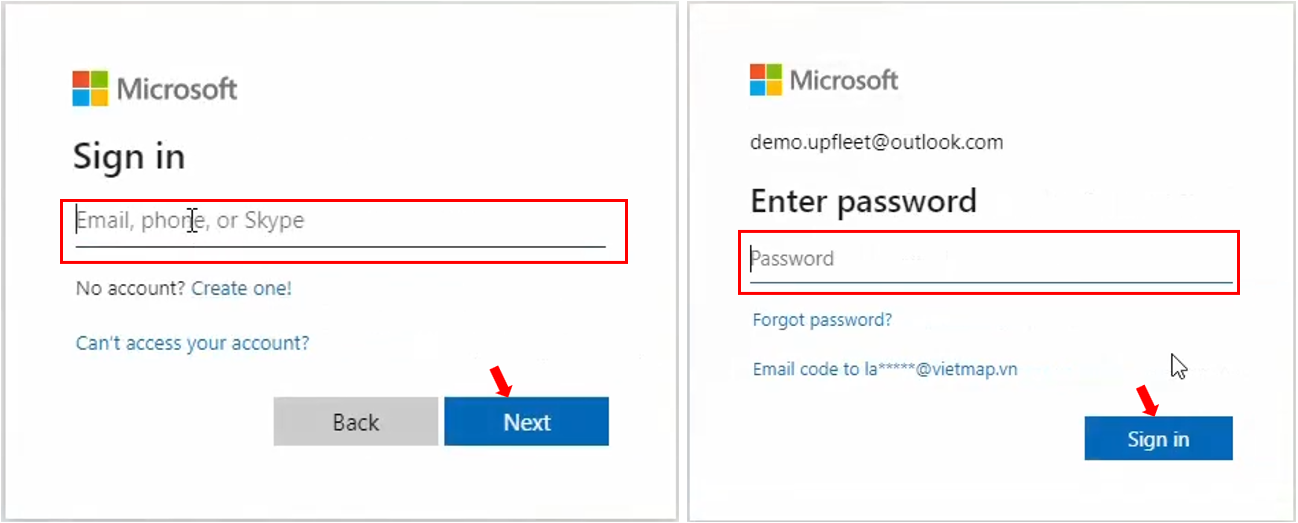
Task: Go back with the gray Back button
Action: 356,422
